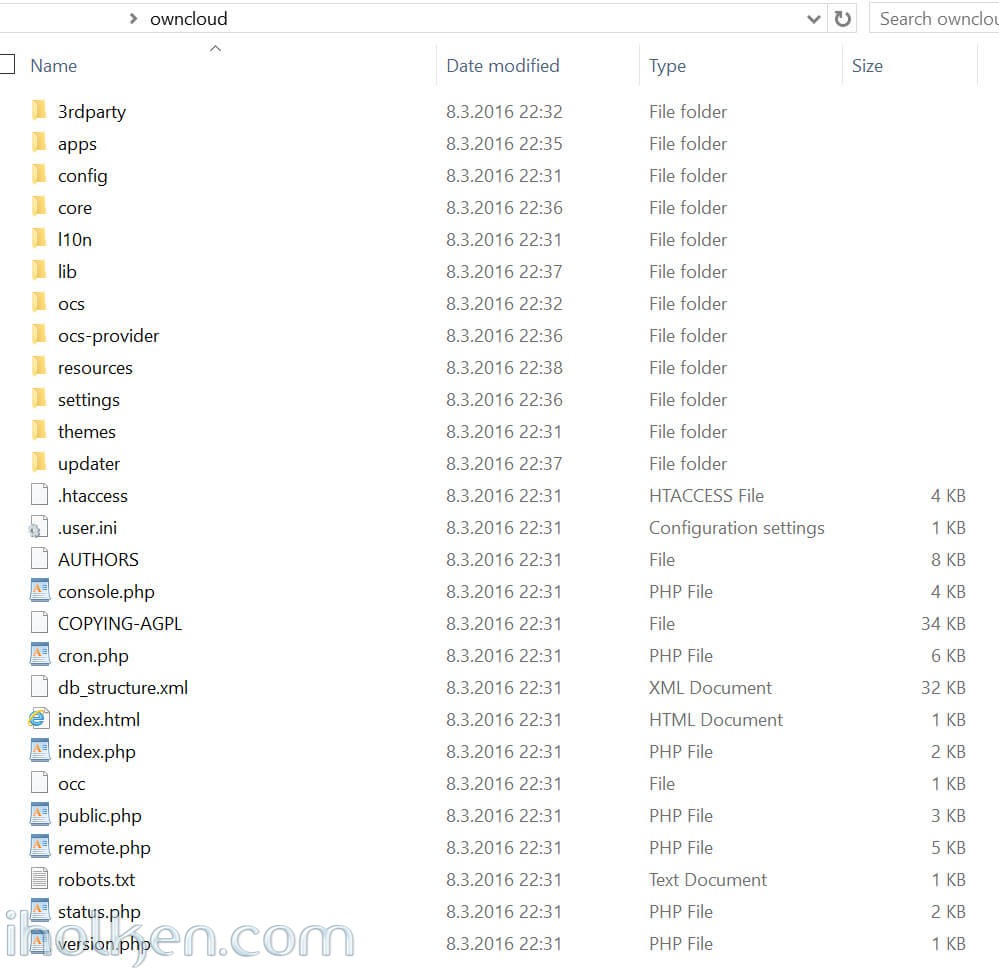The image size is (999, 974).
Task: Tick the select-all checkbox beside Name
Action: click(x=7, y=64)
